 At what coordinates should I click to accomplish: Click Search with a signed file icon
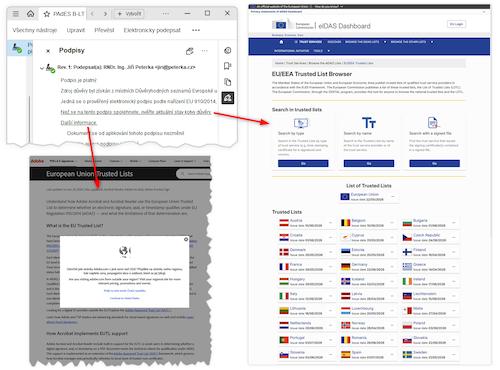[433, 123]
